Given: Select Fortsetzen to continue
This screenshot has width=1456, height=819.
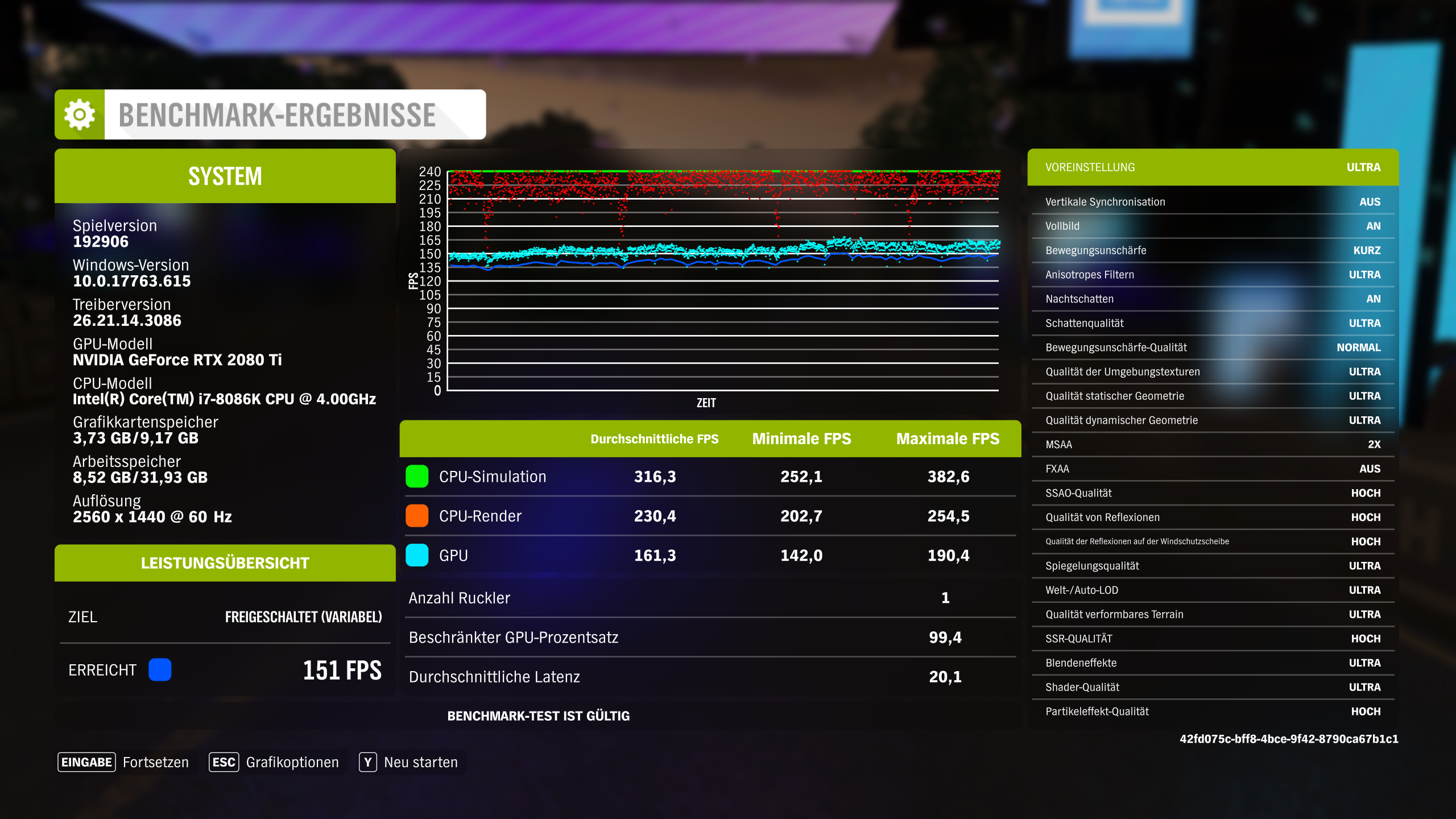Looking at the screenshot, I should coord(155,762).
